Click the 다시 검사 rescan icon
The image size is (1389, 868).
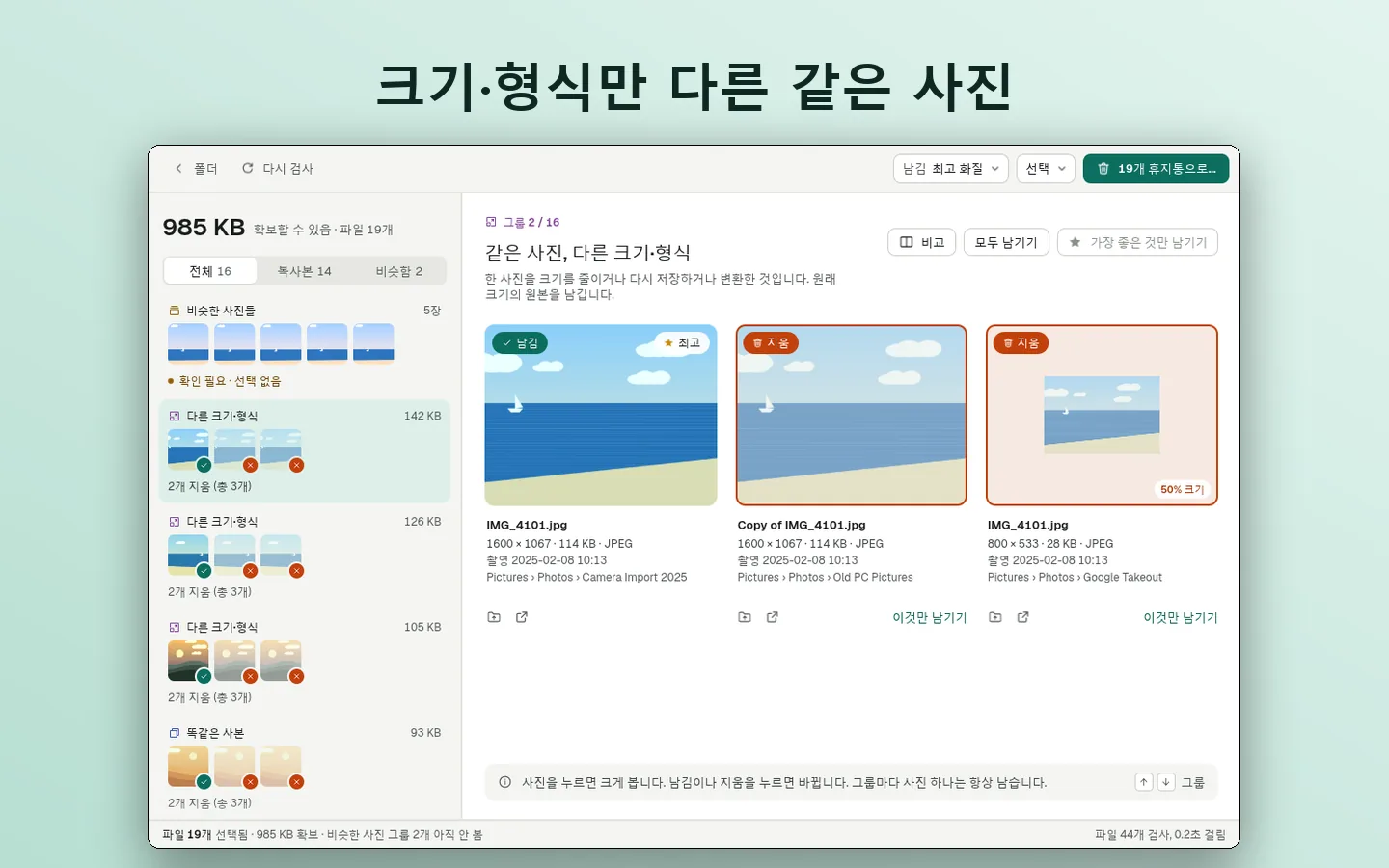click(x=248, y=168)
